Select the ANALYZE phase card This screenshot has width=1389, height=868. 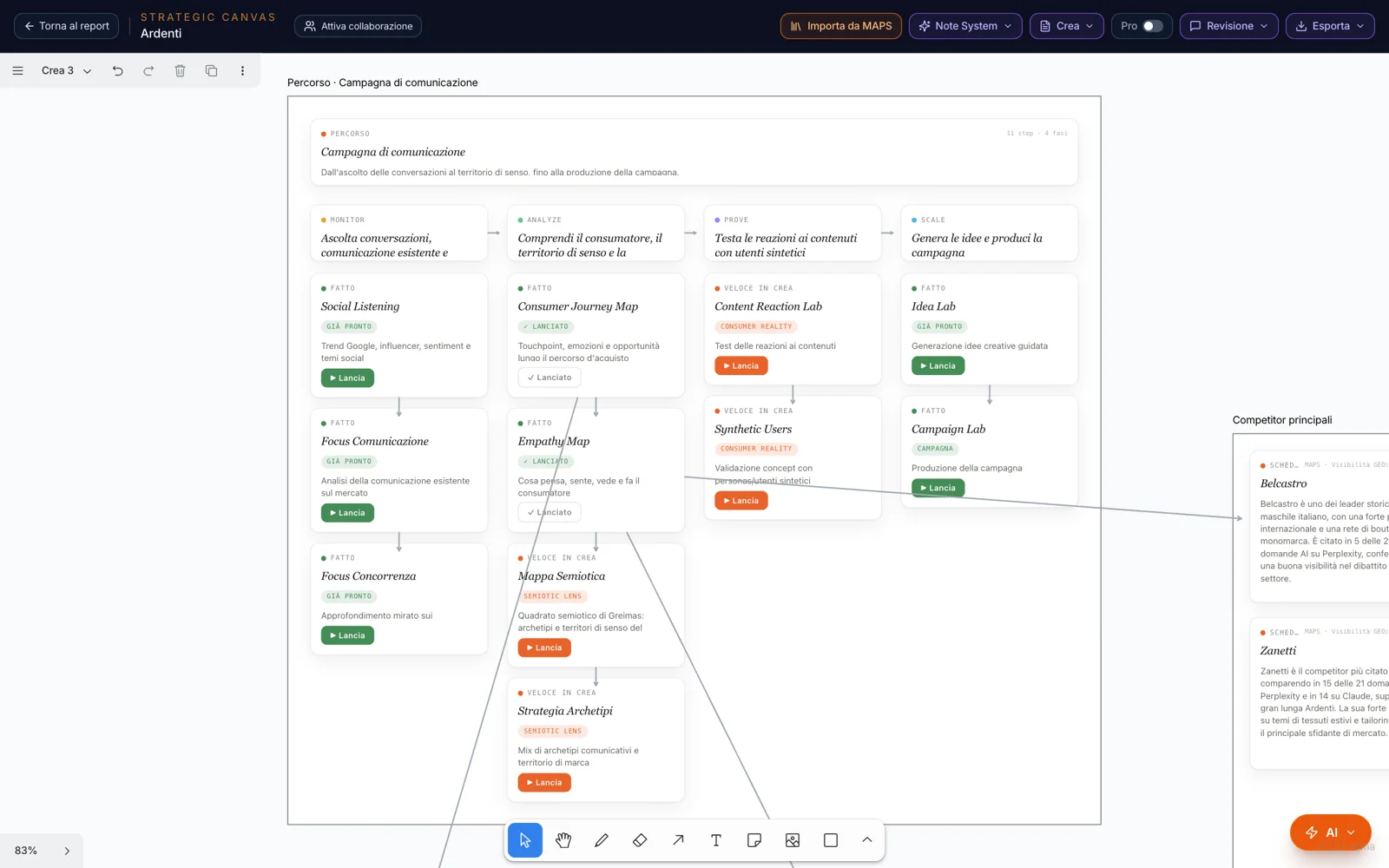tap(596, 233)
